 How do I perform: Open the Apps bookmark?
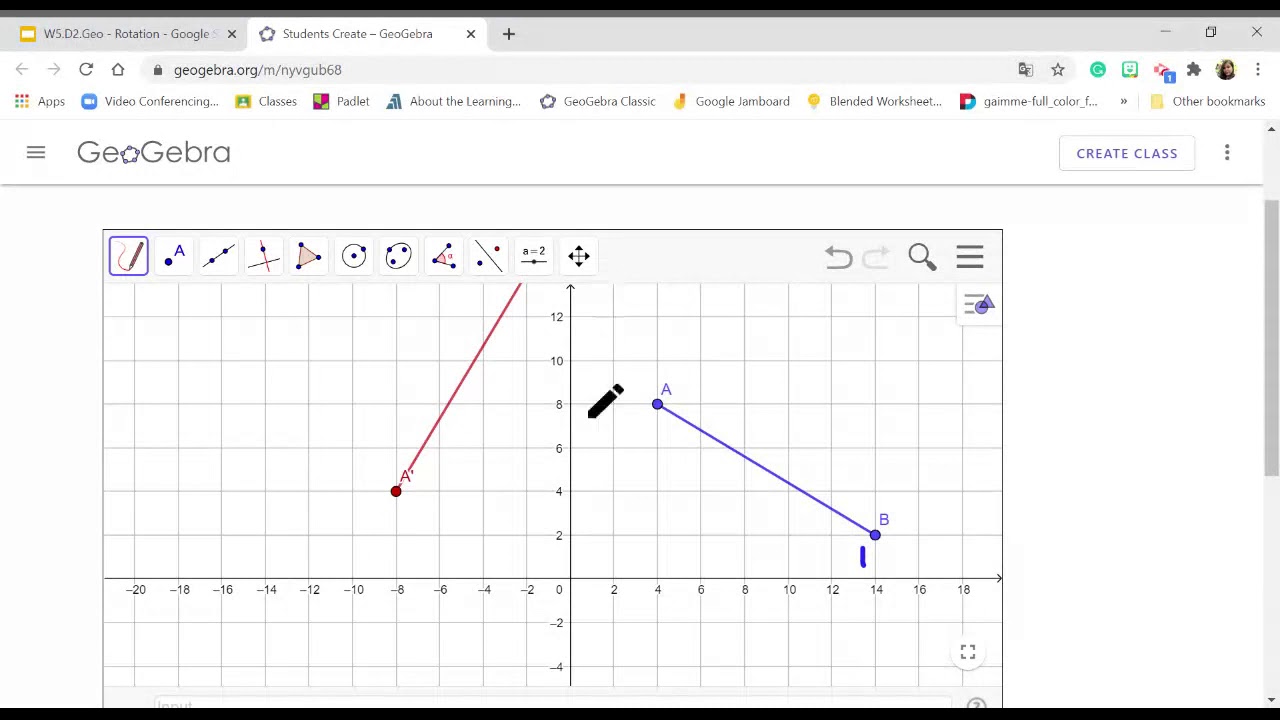tap(40, 101)
